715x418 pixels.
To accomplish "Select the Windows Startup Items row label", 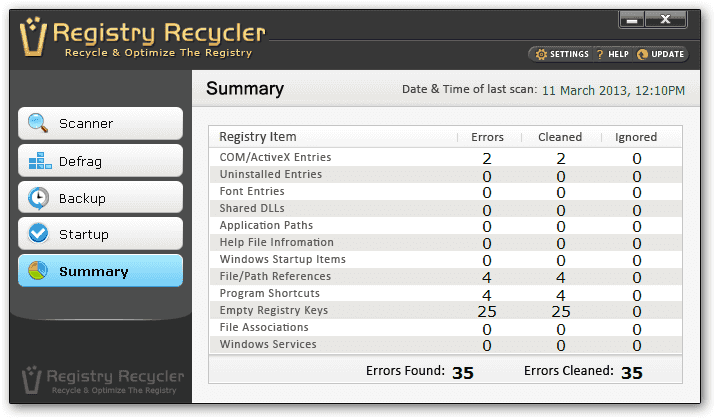I will 283,259.
